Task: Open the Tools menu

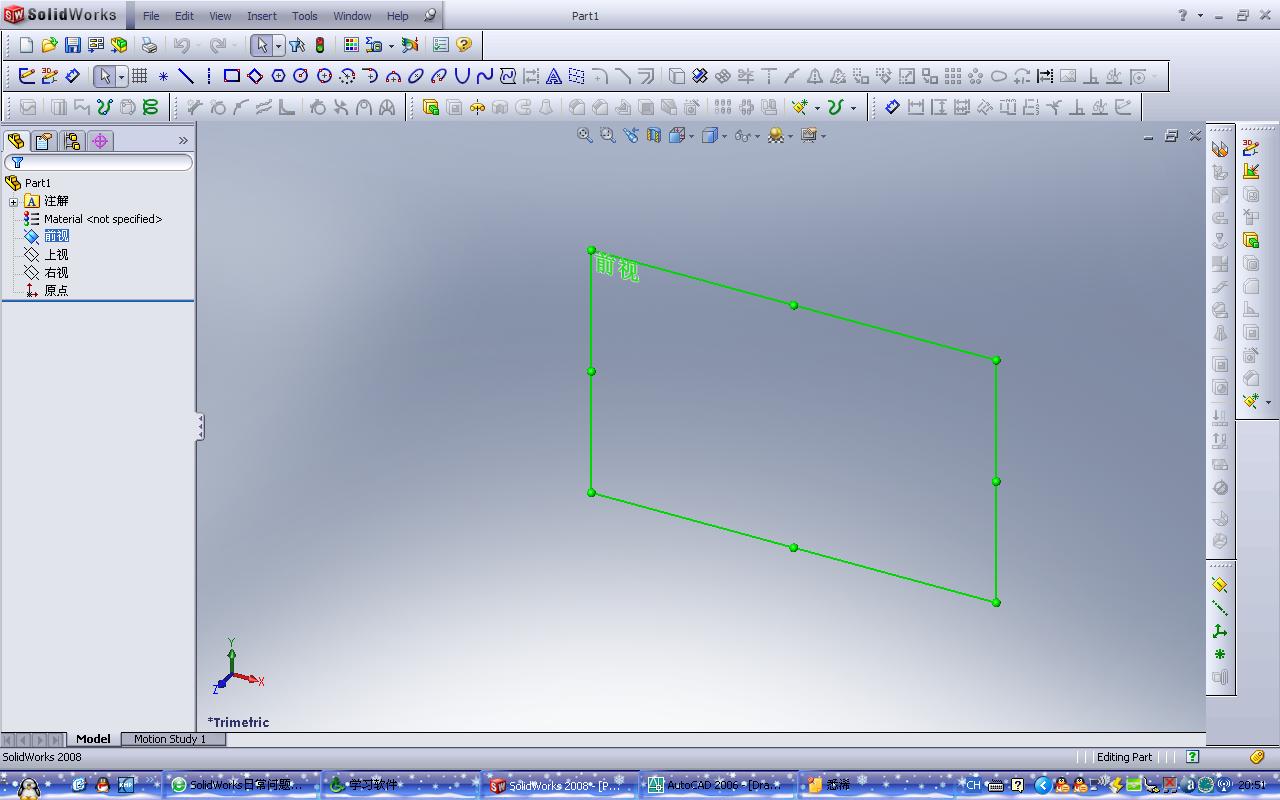Action: (x=305, y=16)
